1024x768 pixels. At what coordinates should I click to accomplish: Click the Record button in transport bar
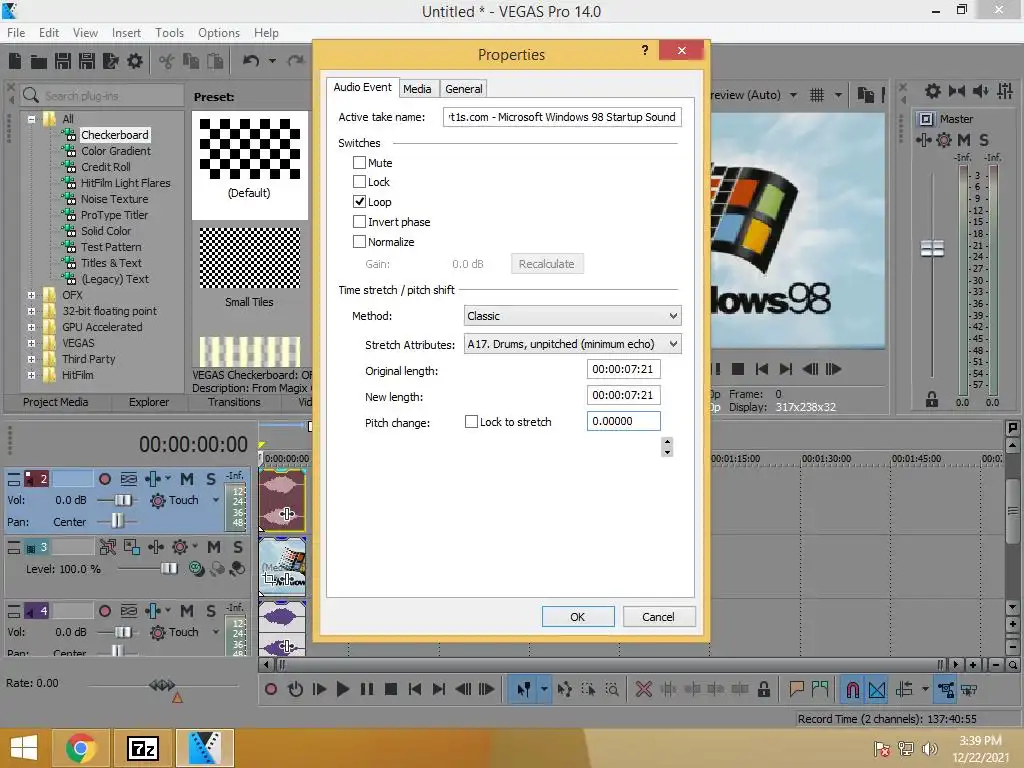[271, 690]
